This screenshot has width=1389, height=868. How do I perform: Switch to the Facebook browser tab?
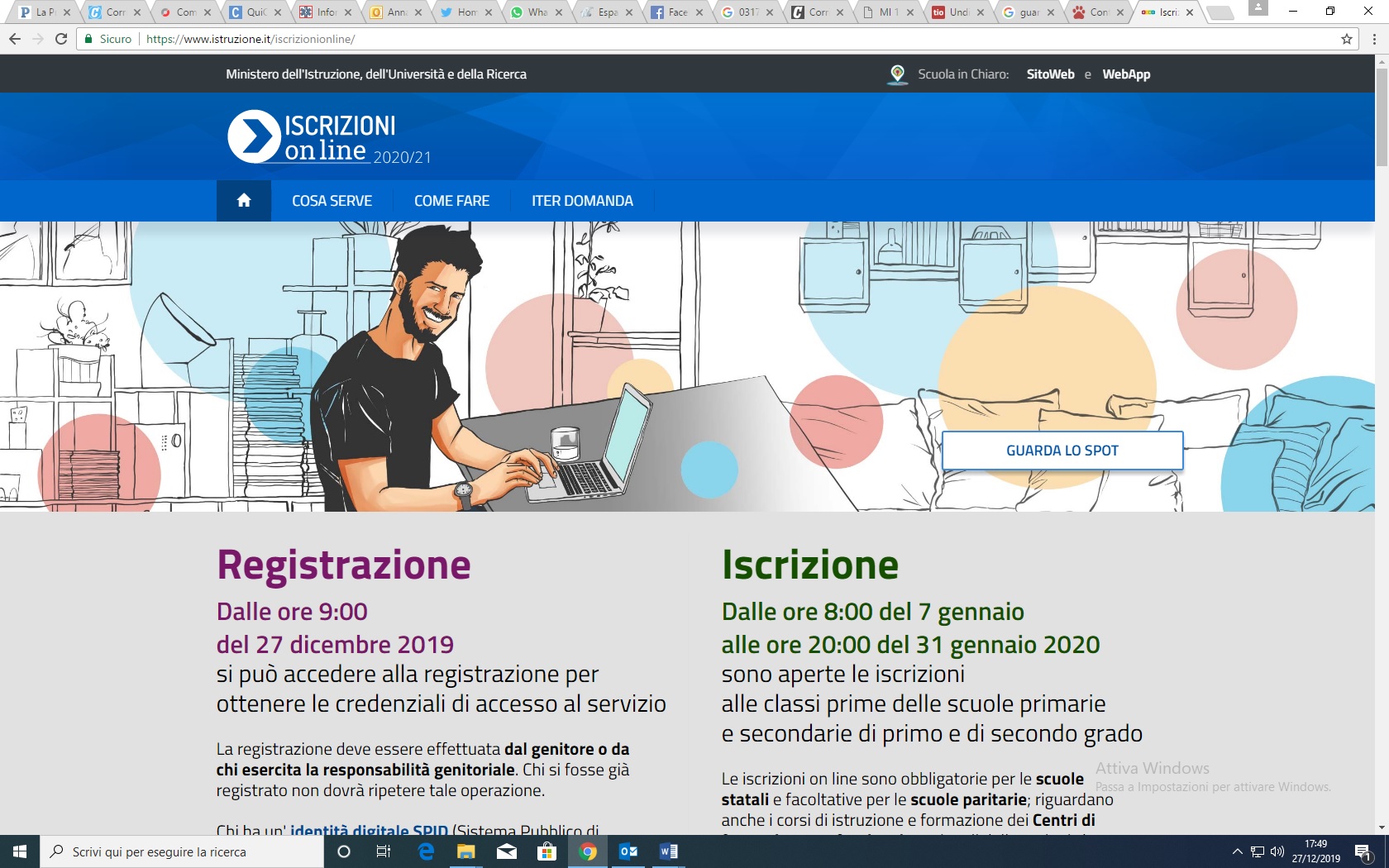coord(677,12)
